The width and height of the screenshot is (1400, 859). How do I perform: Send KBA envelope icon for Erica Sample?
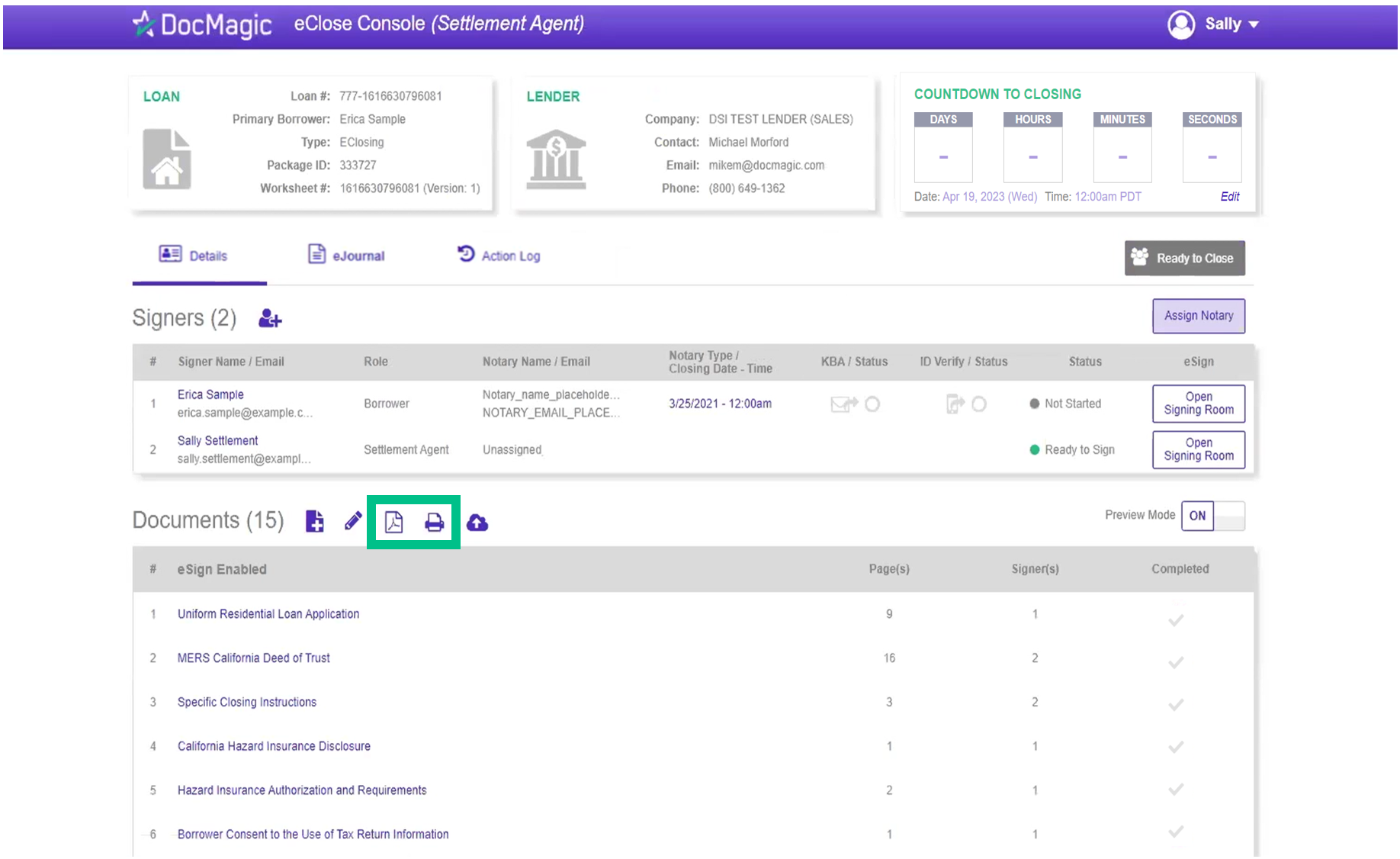[x=843, y=404]
